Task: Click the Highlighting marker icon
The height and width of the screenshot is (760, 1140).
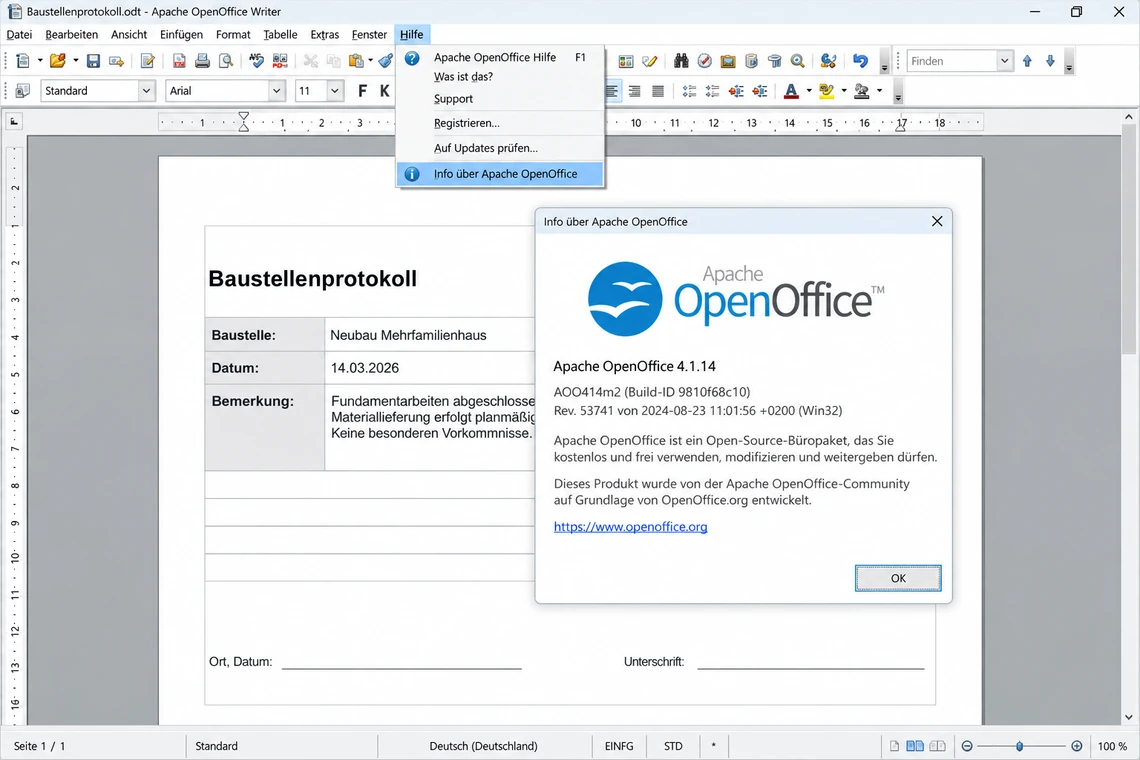Action: click(827, 91)
